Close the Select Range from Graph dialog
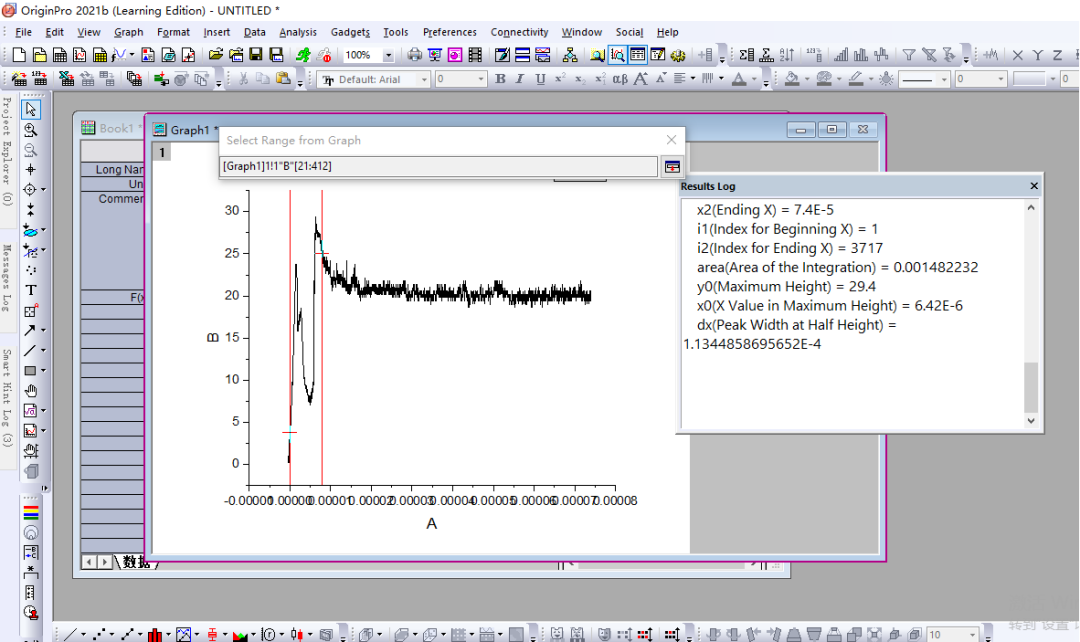 click(x=671, y=140)
